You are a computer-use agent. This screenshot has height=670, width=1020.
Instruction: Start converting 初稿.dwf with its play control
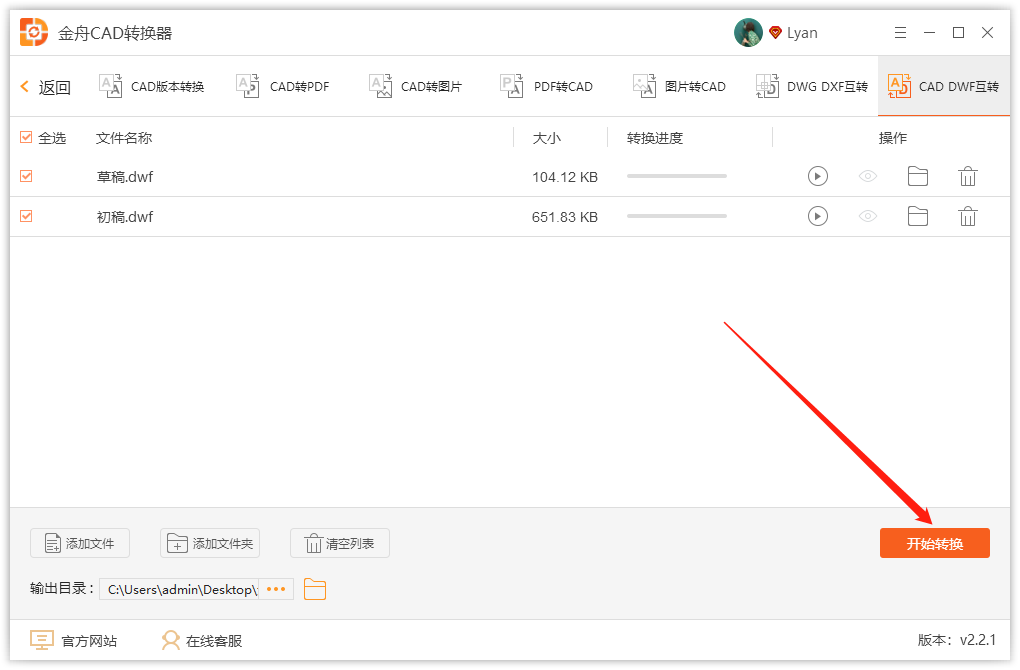tap(817, 216)
